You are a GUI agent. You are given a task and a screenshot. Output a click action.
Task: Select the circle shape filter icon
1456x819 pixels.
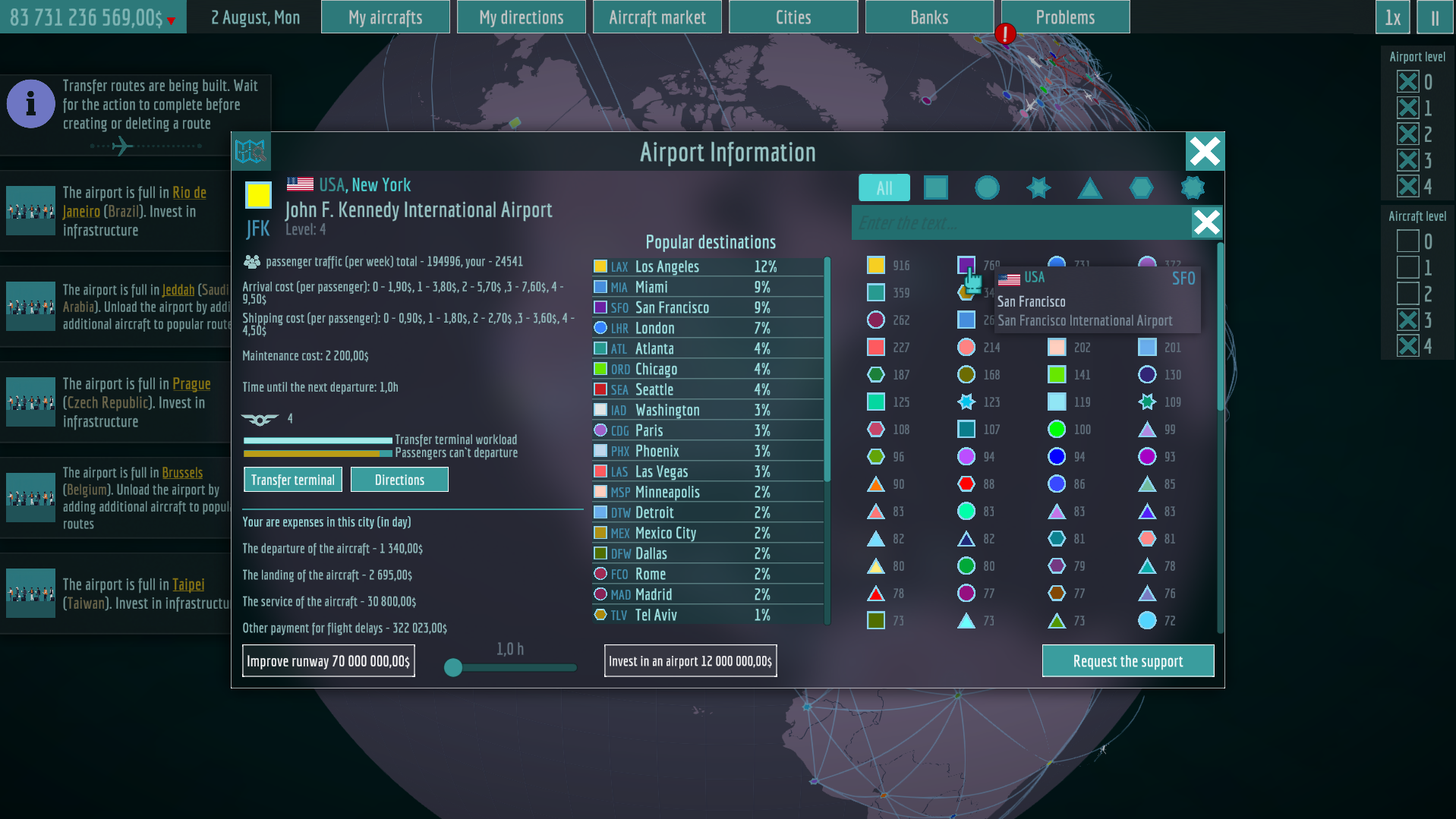(x=987, y=187)
